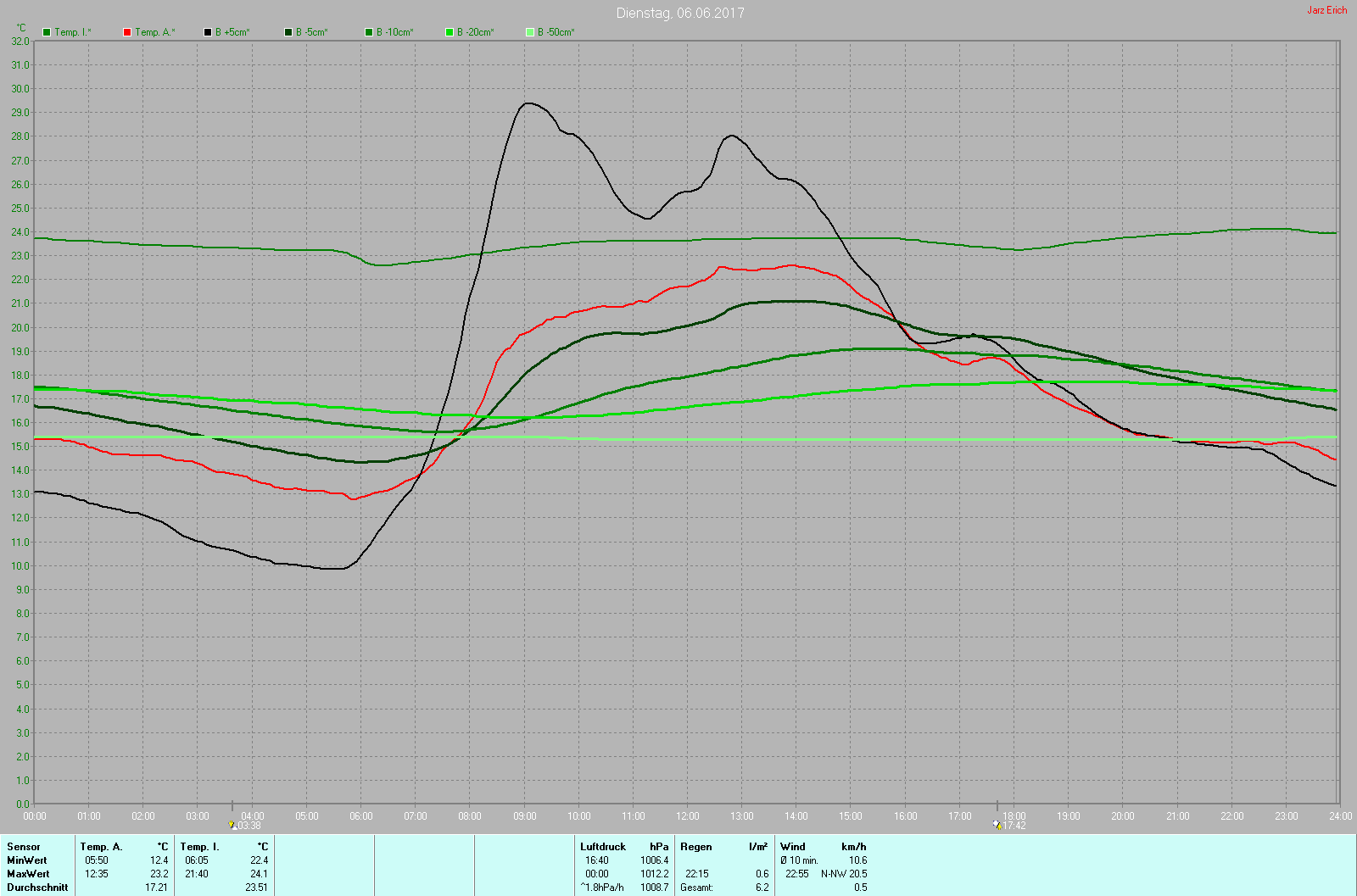The width and height of the screenshot is (1357, 896).
Task: Click the "Temp. I.*" legend label
Action: click(x=73, y=32)
